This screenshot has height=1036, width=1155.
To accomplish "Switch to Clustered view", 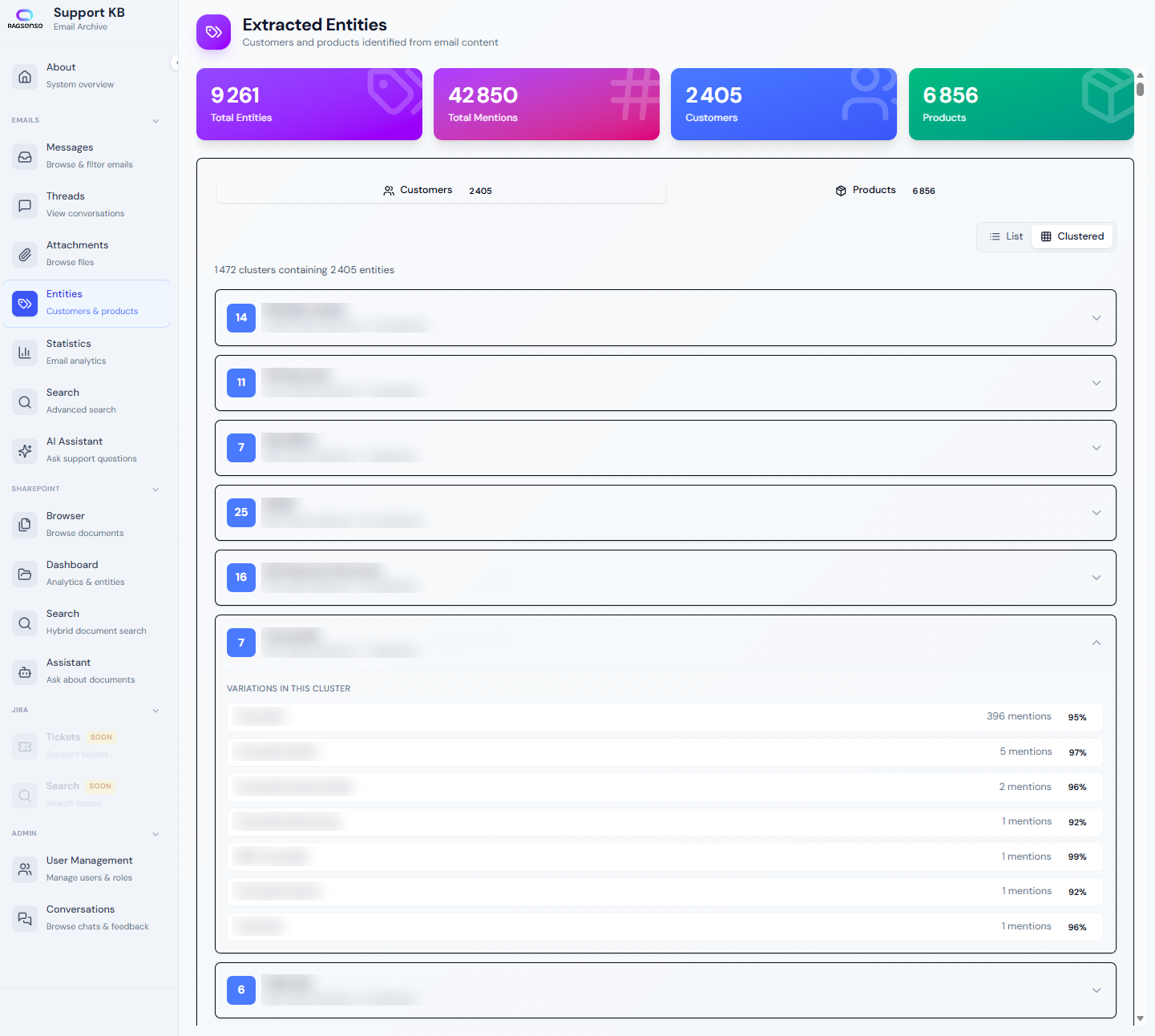I will pos(1072,236).
